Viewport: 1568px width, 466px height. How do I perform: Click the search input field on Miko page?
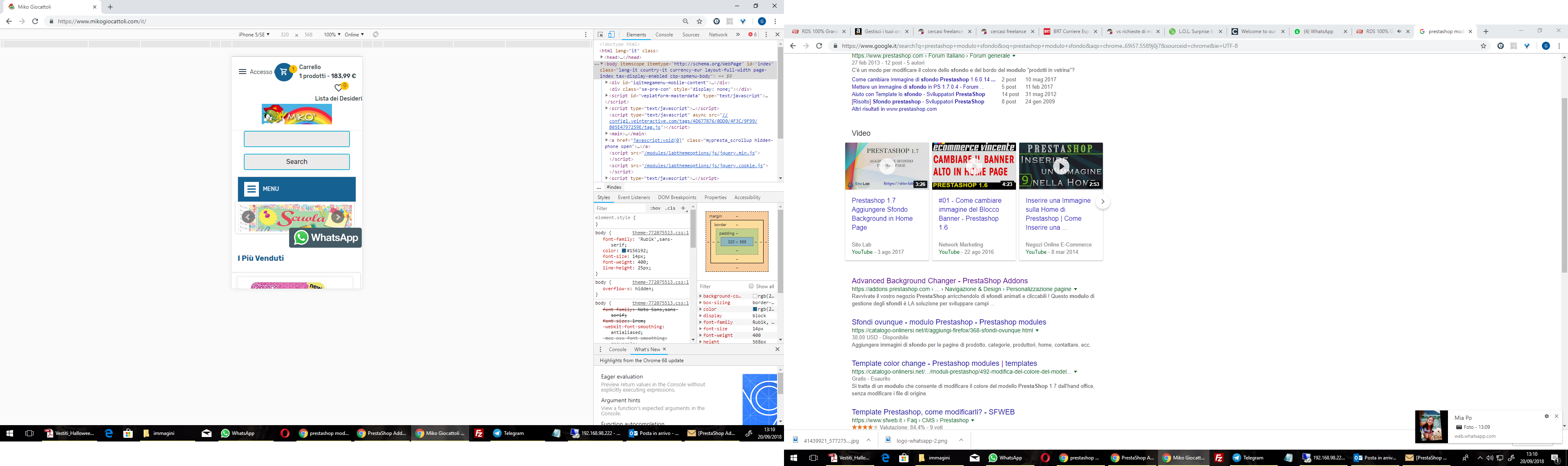(297, 139)
